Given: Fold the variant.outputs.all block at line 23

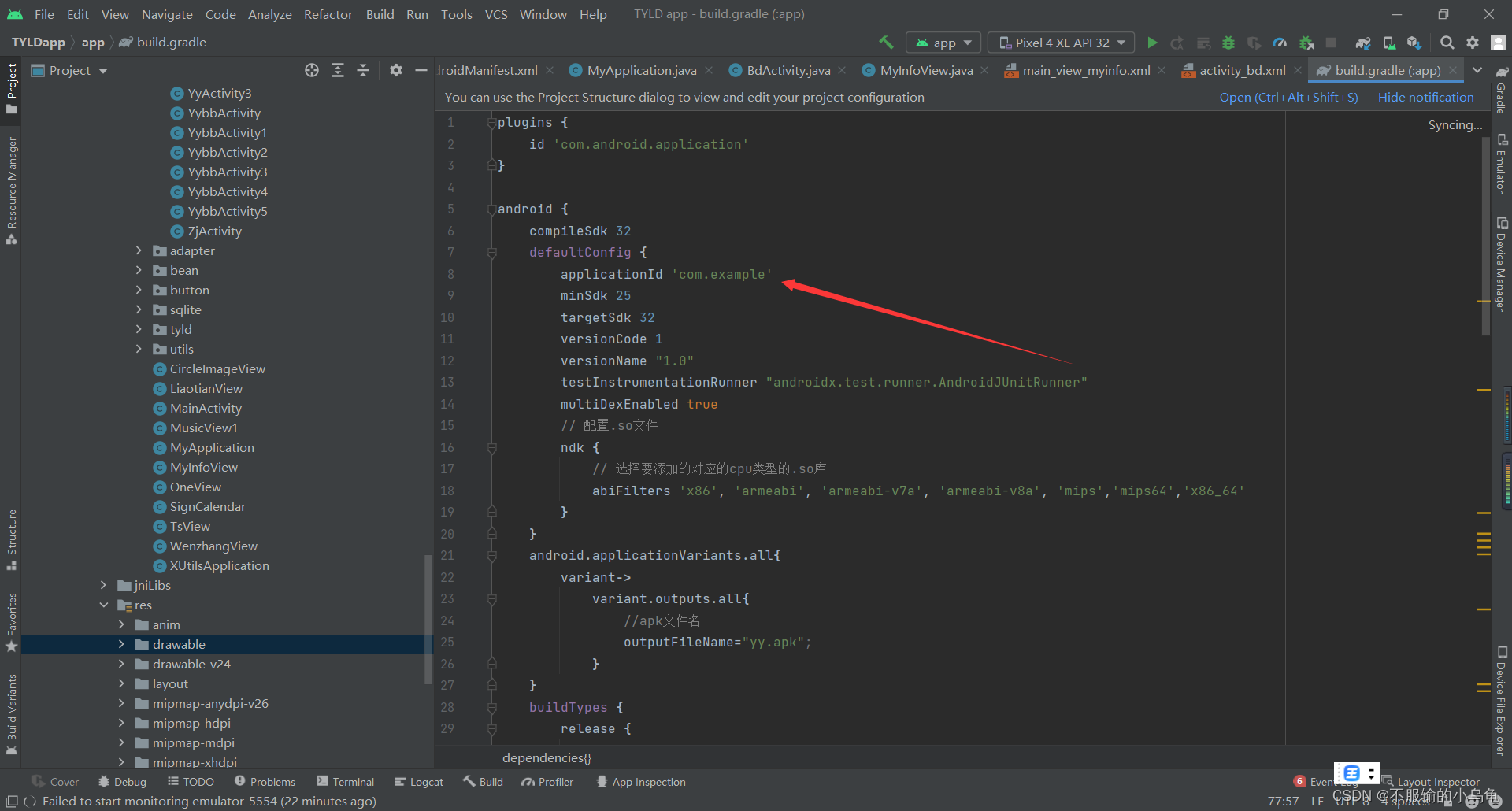Looking at the screenshot, I should pyautogui.click(x=491, y=599).
